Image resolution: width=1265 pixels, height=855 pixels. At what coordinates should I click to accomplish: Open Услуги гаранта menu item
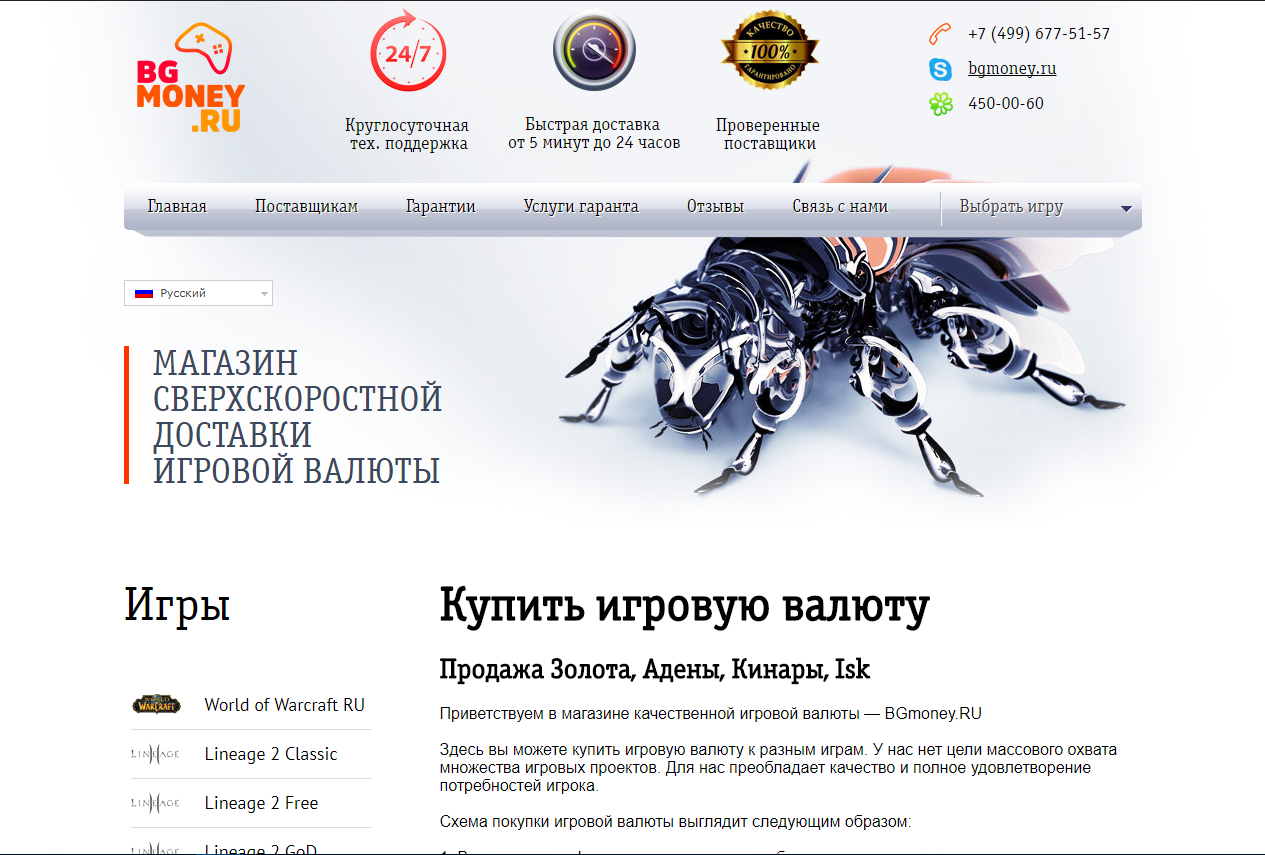(x=581, y=207)
